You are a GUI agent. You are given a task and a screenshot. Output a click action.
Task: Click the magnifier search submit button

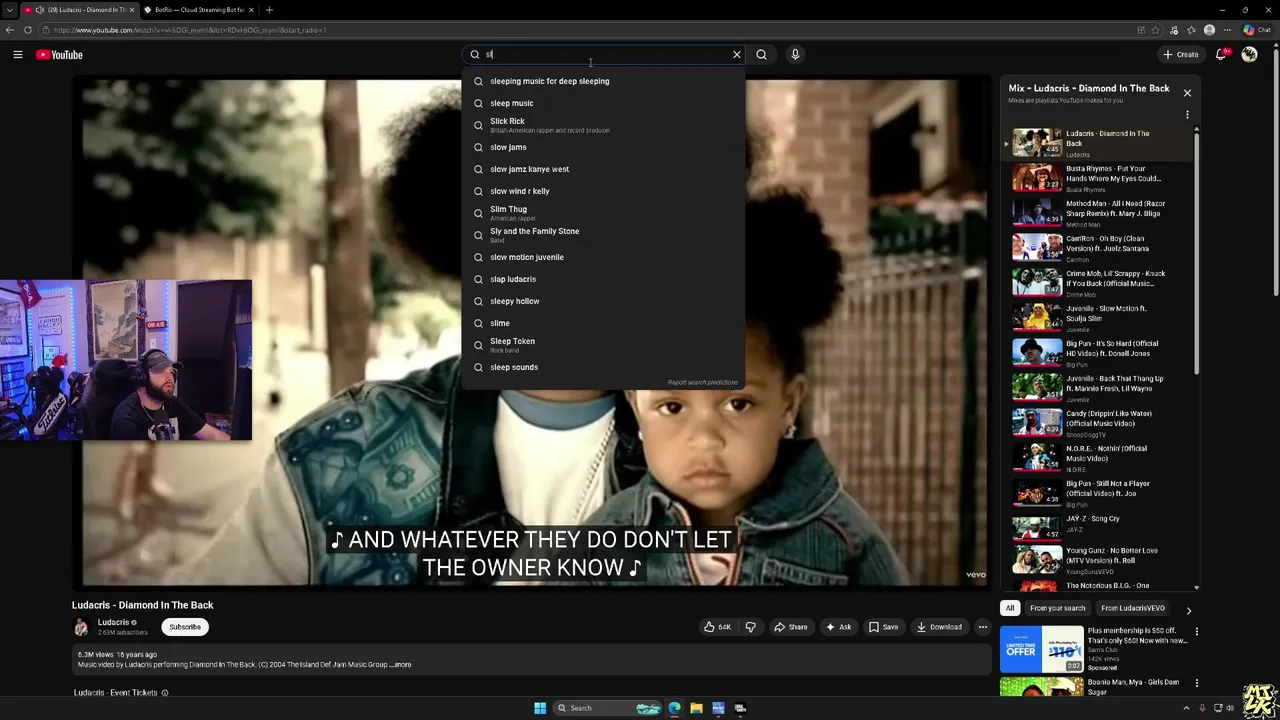[x=761, y=55]
